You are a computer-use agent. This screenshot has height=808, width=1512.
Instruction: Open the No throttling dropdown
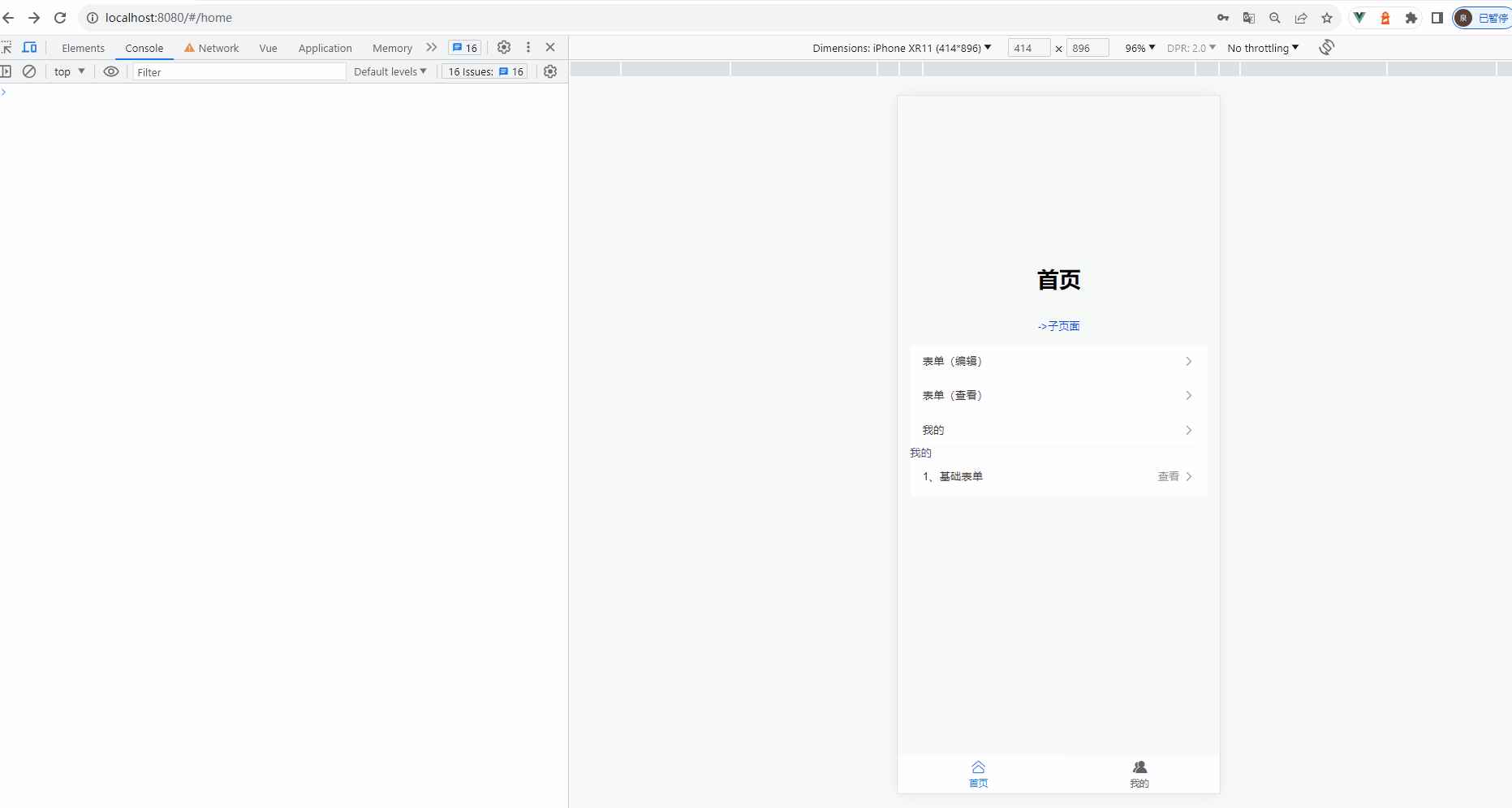tap(1264, 48)
